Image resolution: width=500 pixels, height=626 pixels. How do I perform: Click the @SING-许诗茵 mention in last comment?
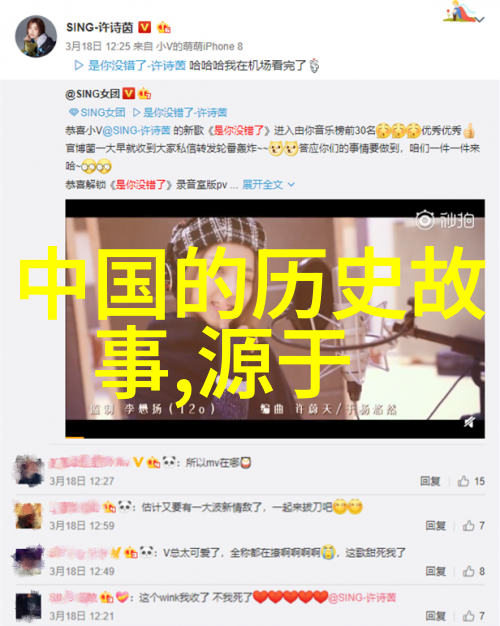362,598
